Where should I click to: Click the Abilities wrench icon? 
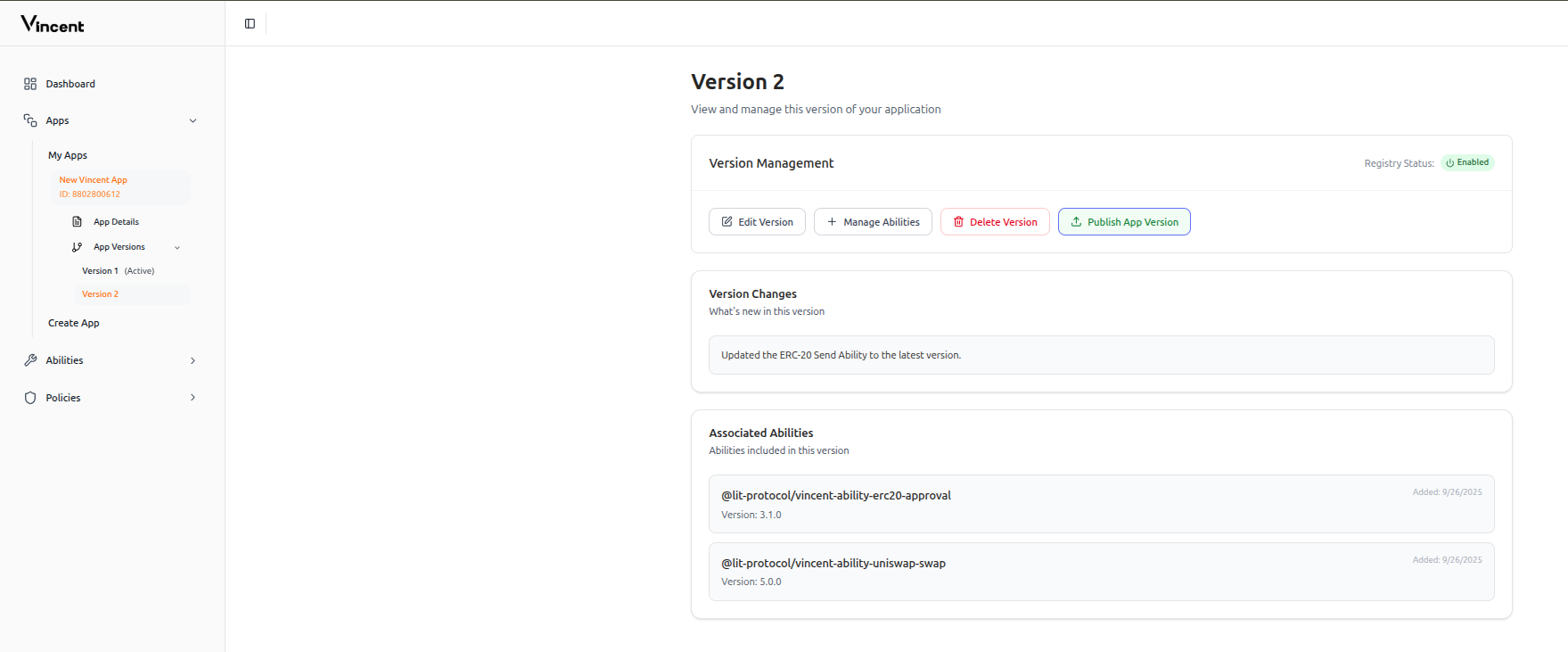pyautogui.click(x=30, y=360)
